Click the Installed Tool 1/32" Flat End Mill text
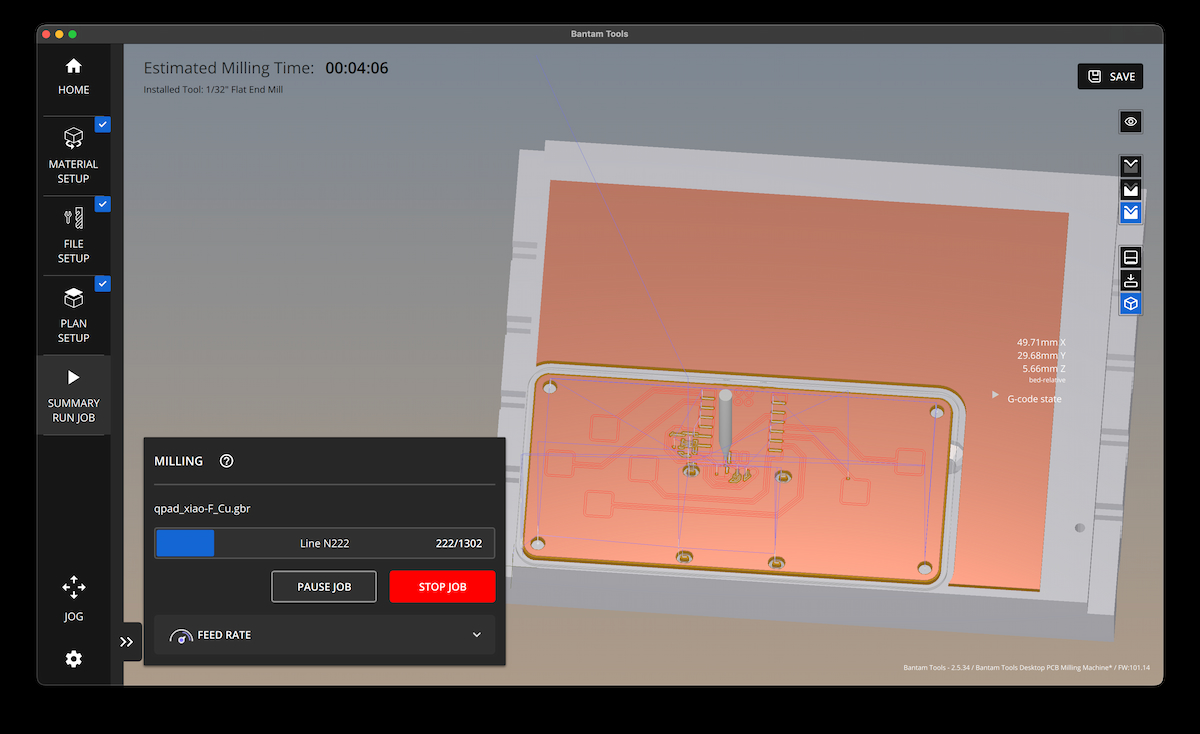This screenshot has width=1200, height=734. (x=215, y=90)
